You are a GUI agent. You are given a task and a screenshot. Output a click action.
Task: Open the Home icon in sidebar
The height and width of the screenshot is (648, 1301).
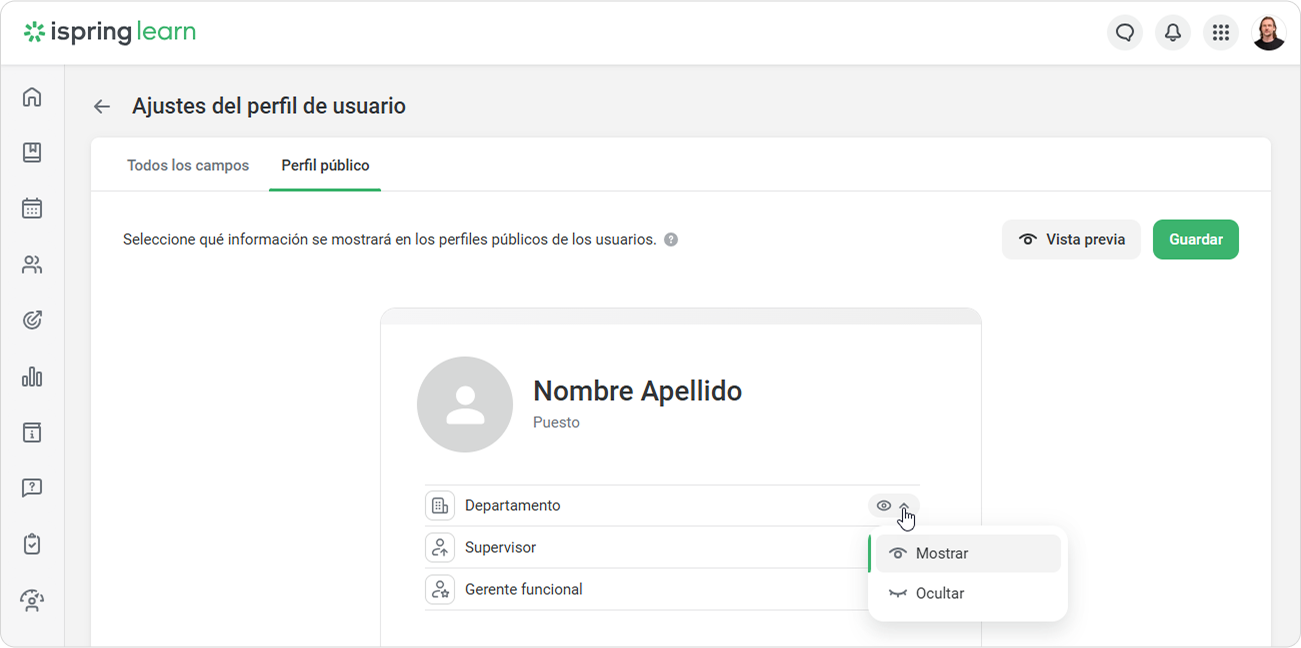[32, 97]
